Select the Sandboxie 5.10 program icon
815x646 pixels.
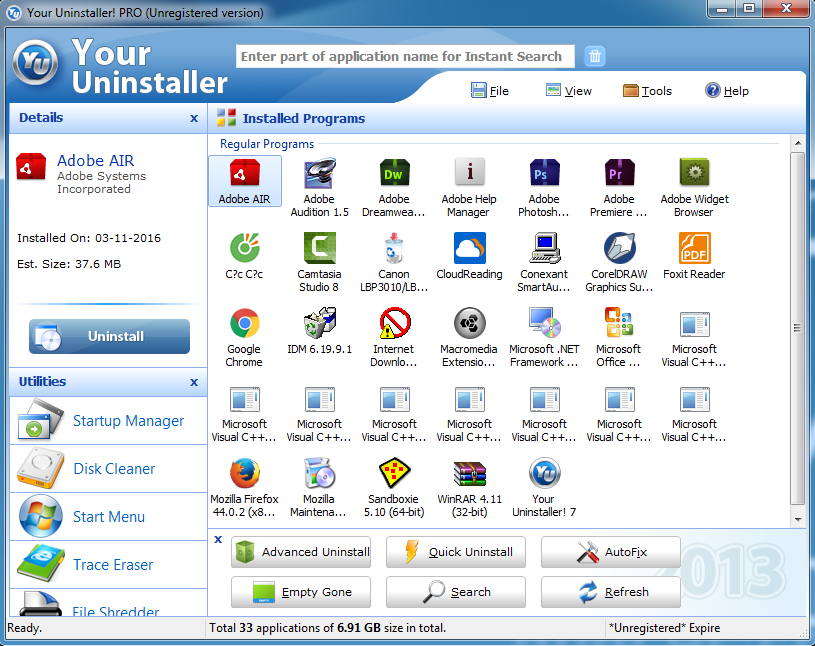coord(394,474)
